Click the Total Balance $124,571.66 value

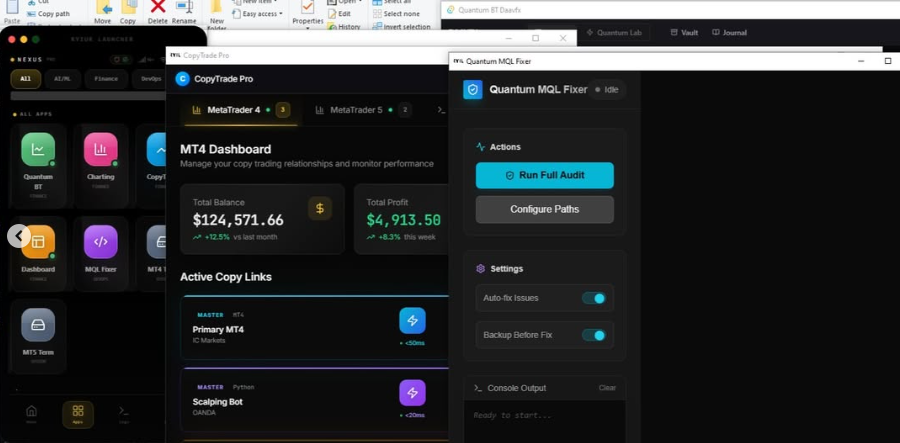238,220
